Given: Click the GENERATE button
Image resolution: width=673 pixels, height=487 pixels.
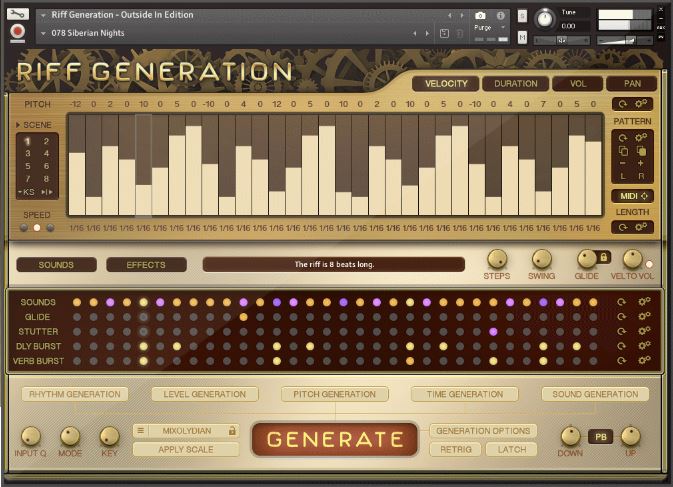Looking at the screenshot, I should coord(335,439).
